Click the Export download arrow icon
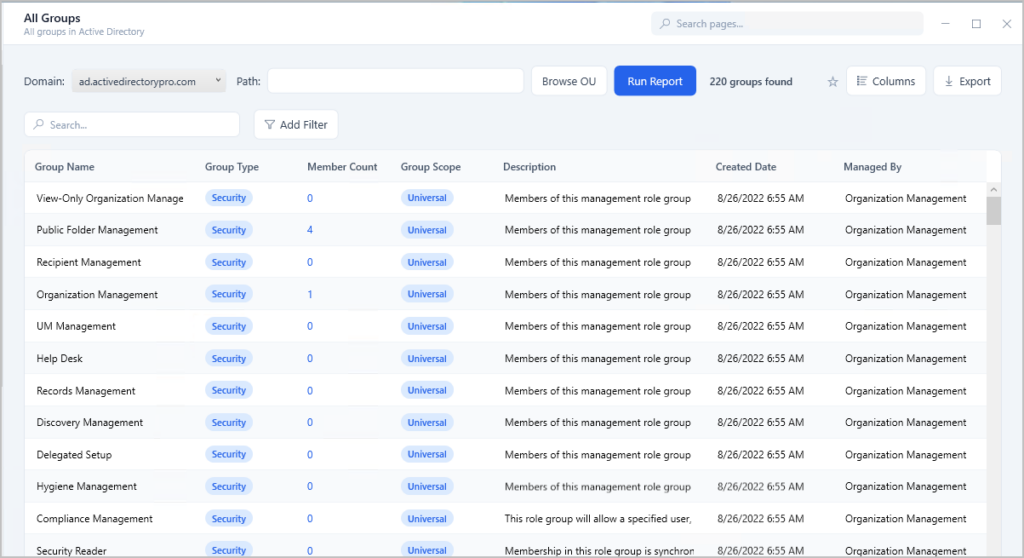1024x558 pixels. (949, 81)
